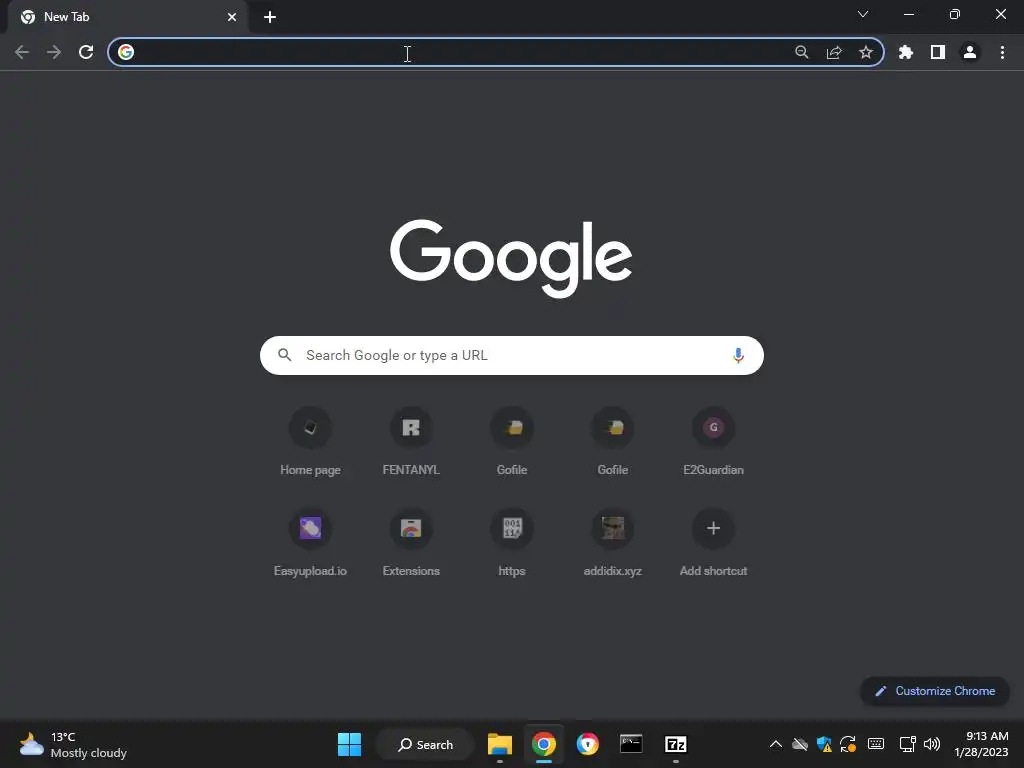Open network settings tray icon

907,744
